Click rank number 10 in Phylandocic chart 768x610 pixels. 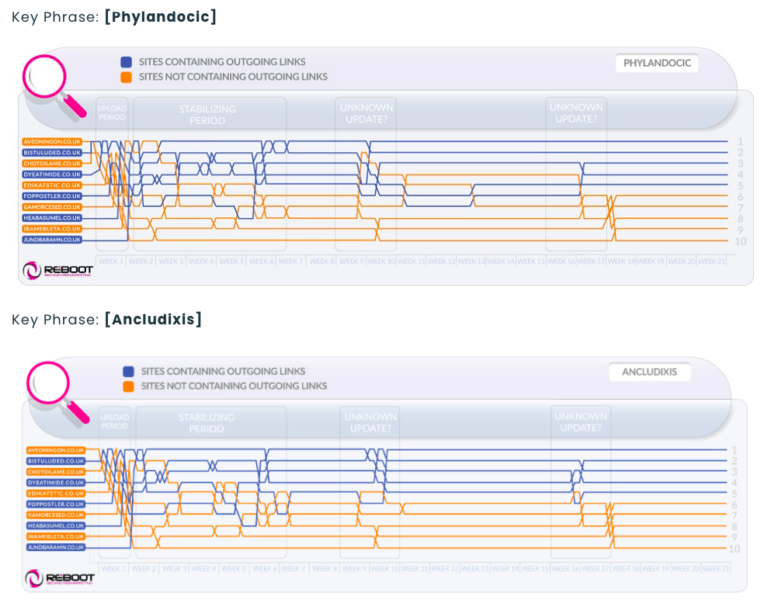click(x=740, y=241)
